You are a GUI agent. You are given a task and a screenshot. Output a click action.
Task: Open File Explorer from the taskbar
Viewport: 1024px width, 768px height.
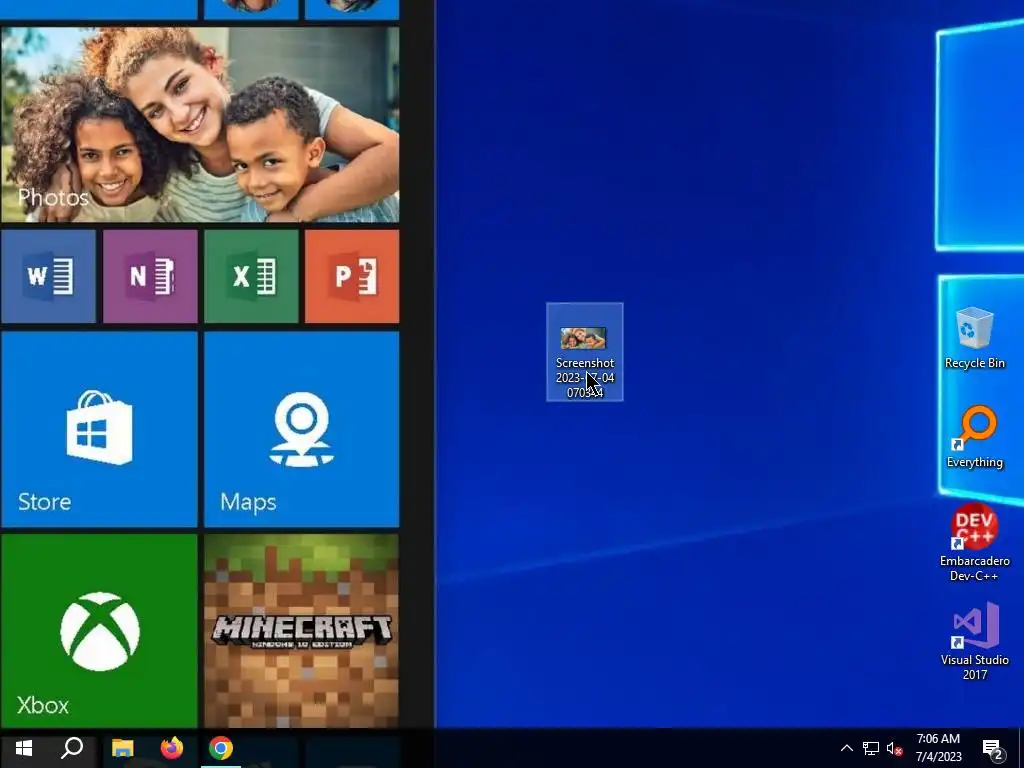(x=122, y=748)
